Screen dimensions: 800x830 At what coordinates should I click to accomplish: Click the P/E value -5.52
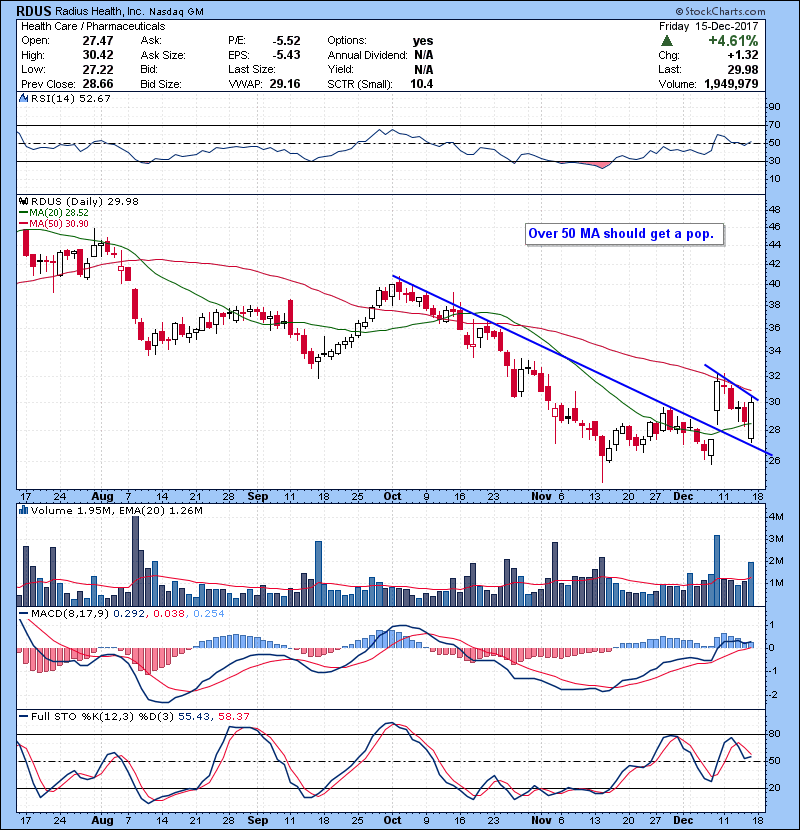tap(286, 40)
